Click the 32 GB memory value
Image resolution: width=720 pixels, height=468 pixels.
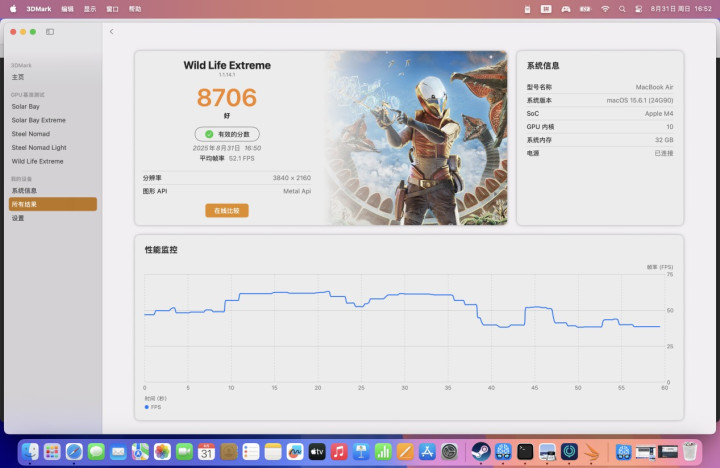pos(664,140)
